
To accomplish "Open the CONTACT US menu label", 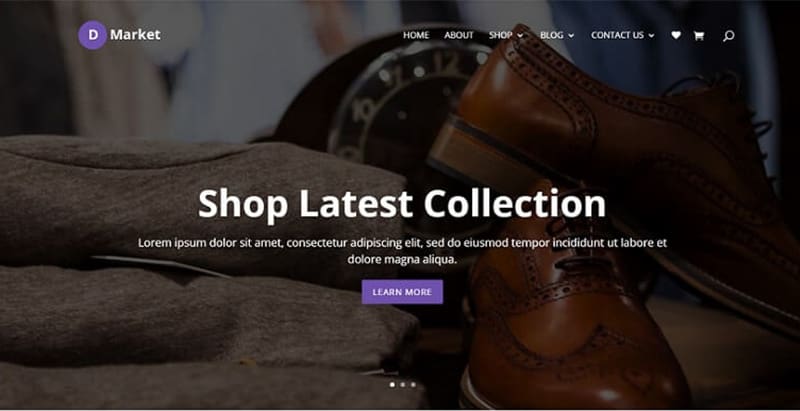I will click(617, 35).
